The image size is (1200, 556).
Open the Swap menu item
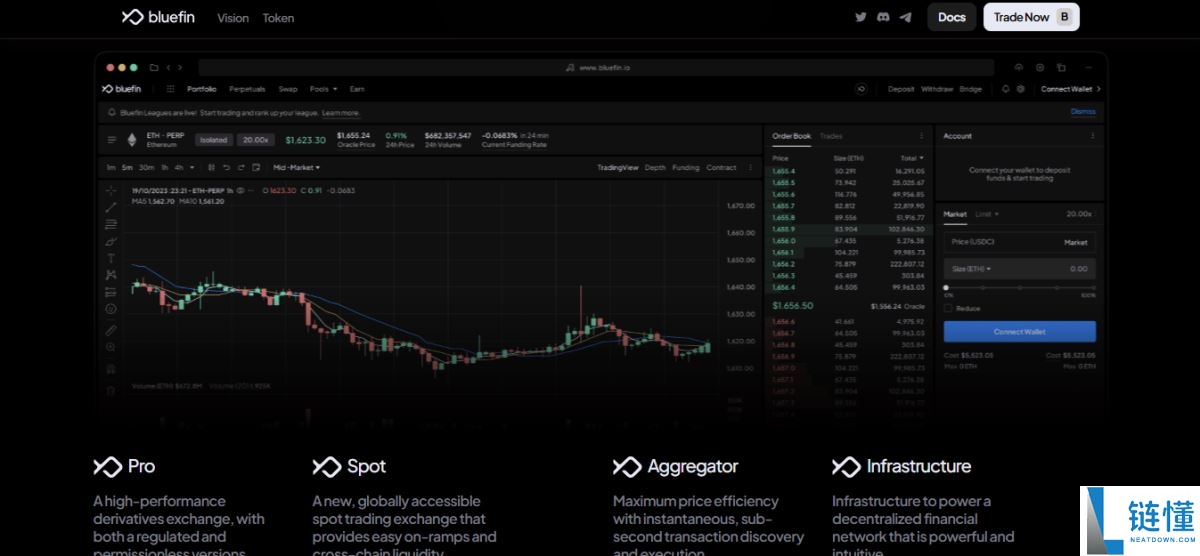[x=288, y=89]
